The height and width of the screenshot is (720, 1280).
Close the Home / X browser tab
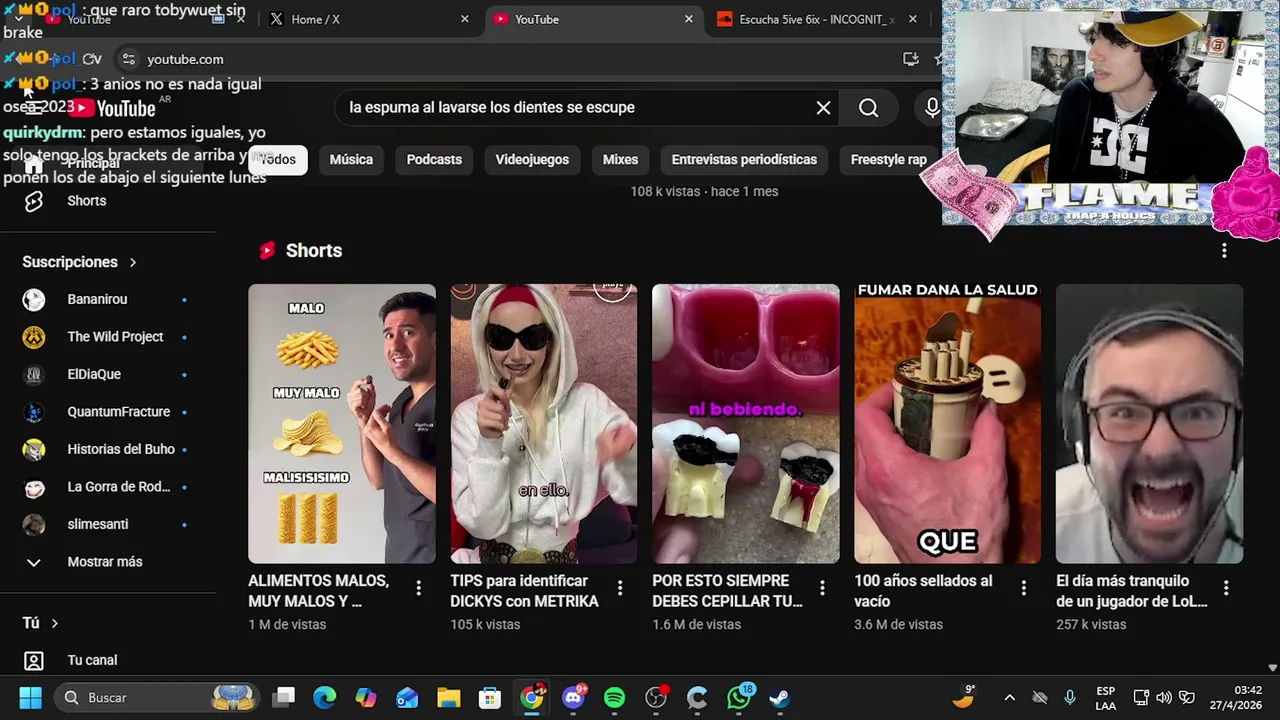pos(465,19)
